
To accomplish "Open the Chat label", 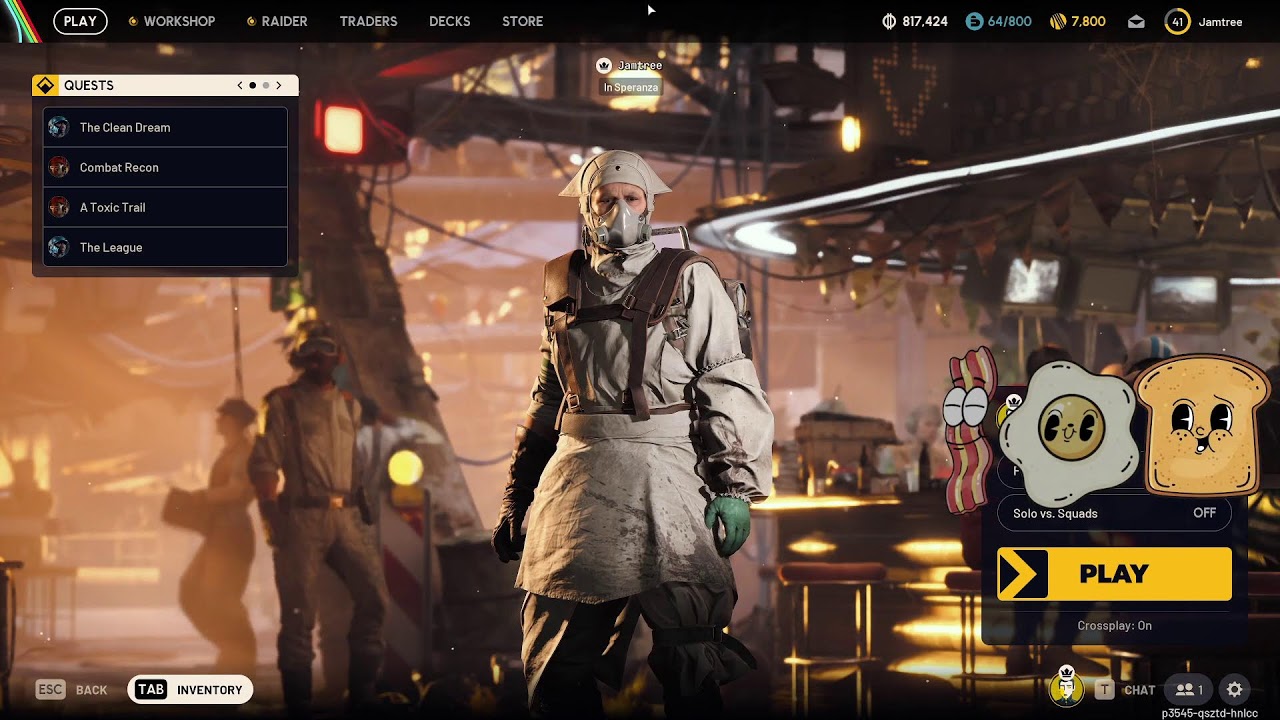I will tap(1139, 690).
